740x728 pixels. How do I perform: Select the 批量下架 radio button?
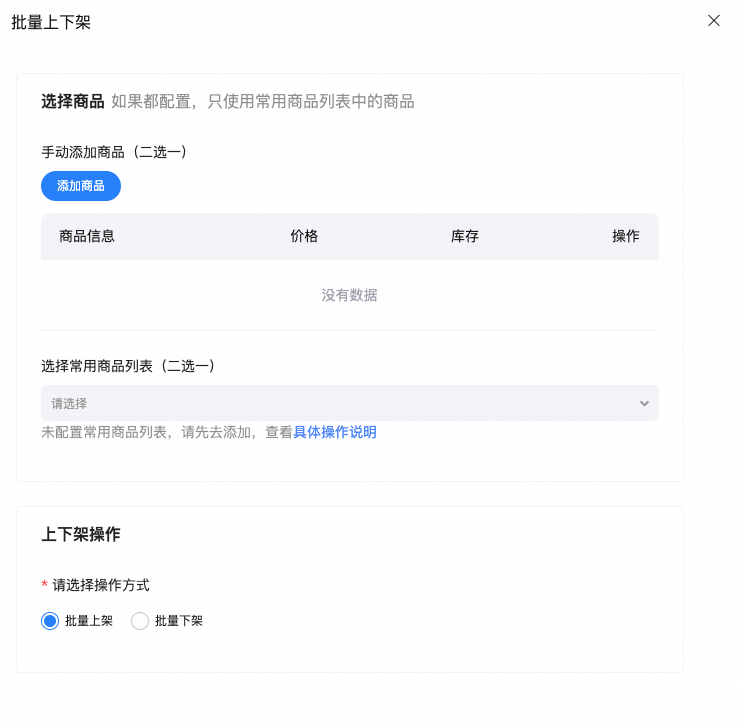tap(140, 621)
